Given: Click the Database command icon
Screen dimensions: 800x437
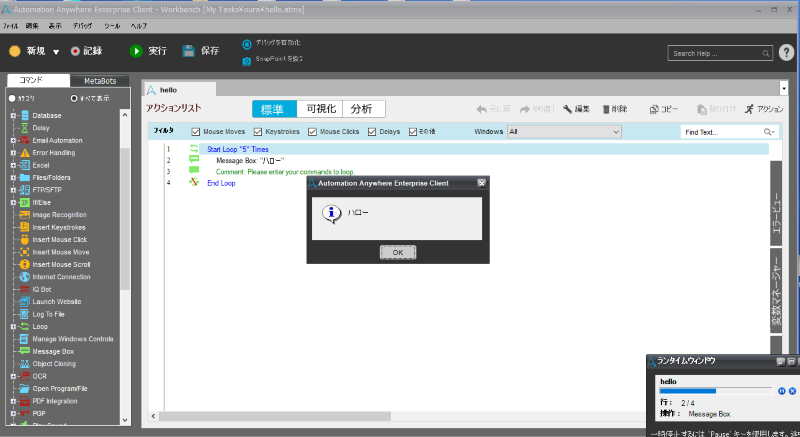Looking at the screenshot, I should (x=24, y=116).
